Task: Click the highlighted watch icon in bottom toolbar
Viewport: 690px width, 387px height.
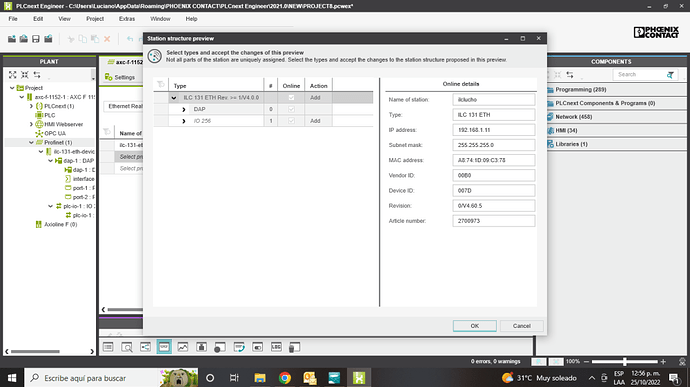Action: click(164, 347)
